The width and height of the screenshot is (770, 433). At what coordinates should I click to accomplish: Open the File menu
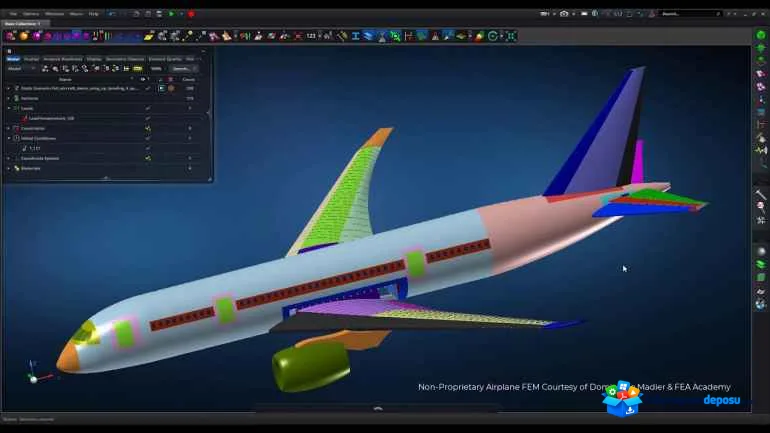pyautogui.click(x=13, y=14)
